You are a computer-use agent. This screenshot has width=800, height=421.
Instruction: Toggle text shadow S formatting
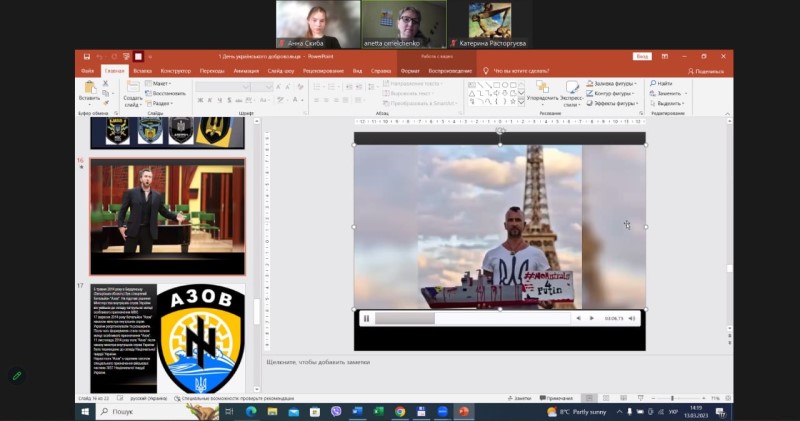pyautogui.click(x=229, y=100)
